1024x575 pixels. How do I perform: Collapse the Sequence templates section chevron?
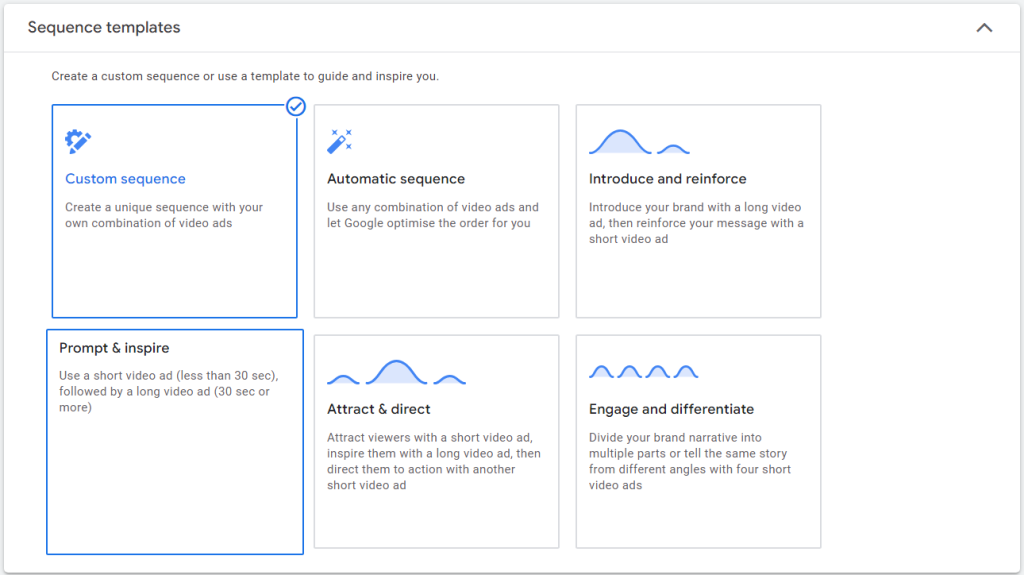click(x=984, y=28)
